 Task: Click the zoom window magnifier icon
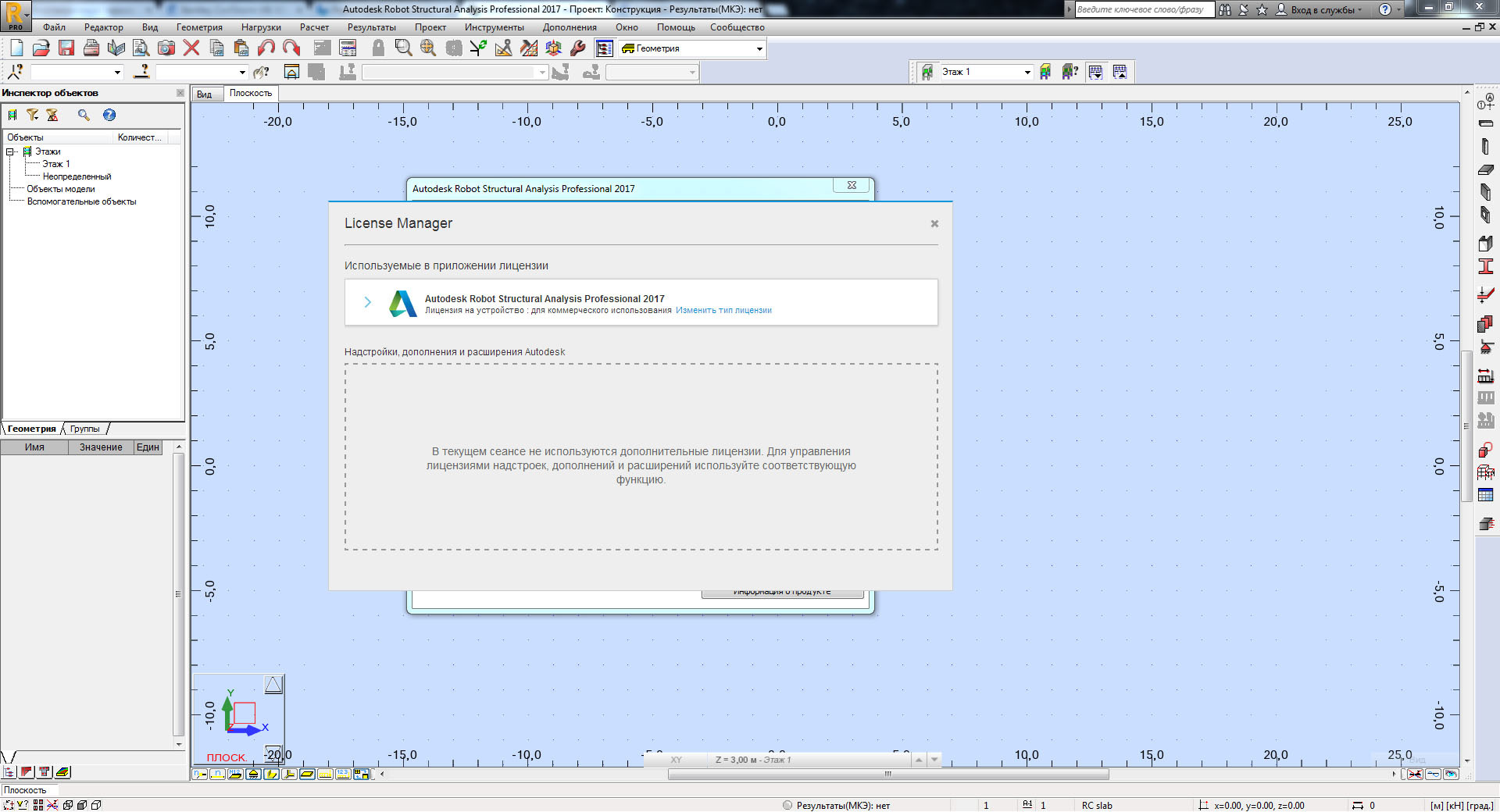403,48
